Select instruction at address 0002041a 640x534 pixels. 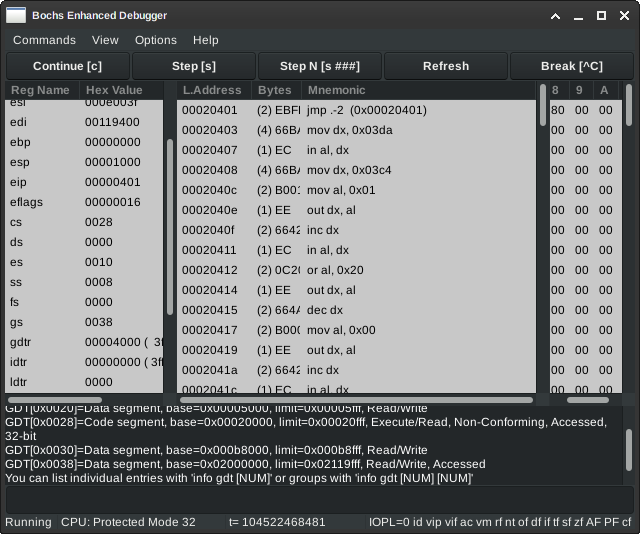(x=356, y=370)
